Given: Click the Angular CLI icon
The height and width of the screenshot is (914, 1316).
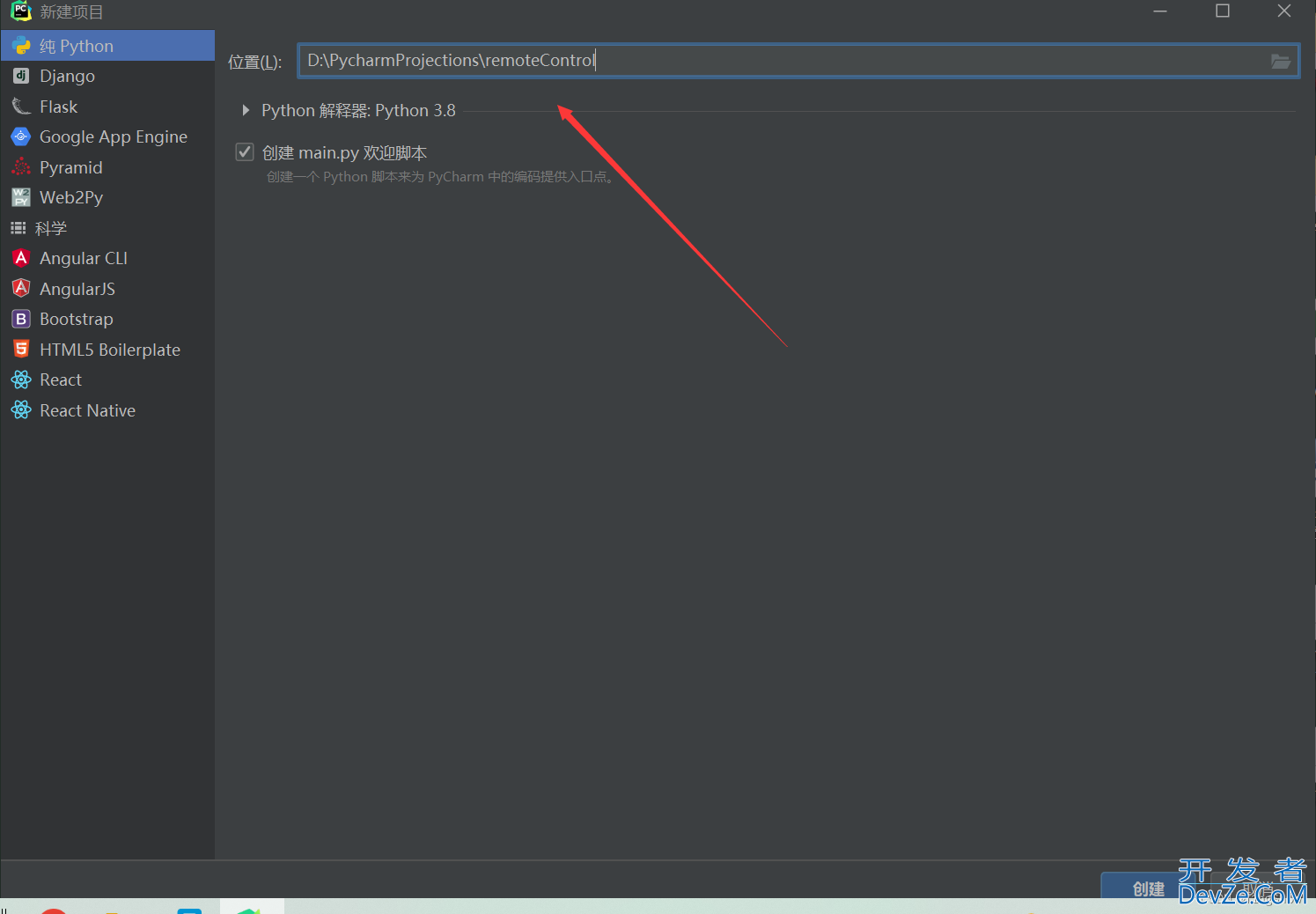Looking at the screenshot, I should tap(21, 258).
